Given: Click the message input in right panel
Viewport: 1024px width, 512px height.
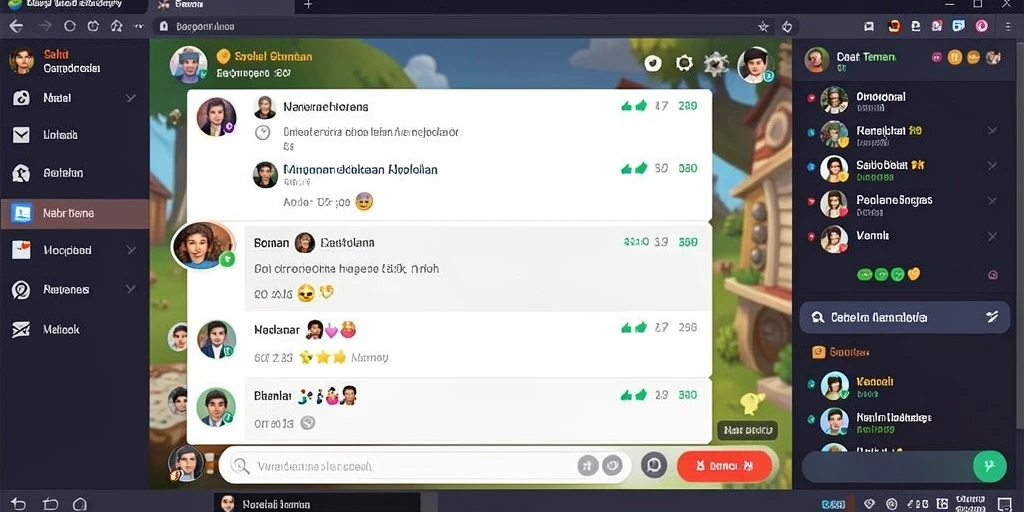Looking at the screenshot, I should point(887,466).
